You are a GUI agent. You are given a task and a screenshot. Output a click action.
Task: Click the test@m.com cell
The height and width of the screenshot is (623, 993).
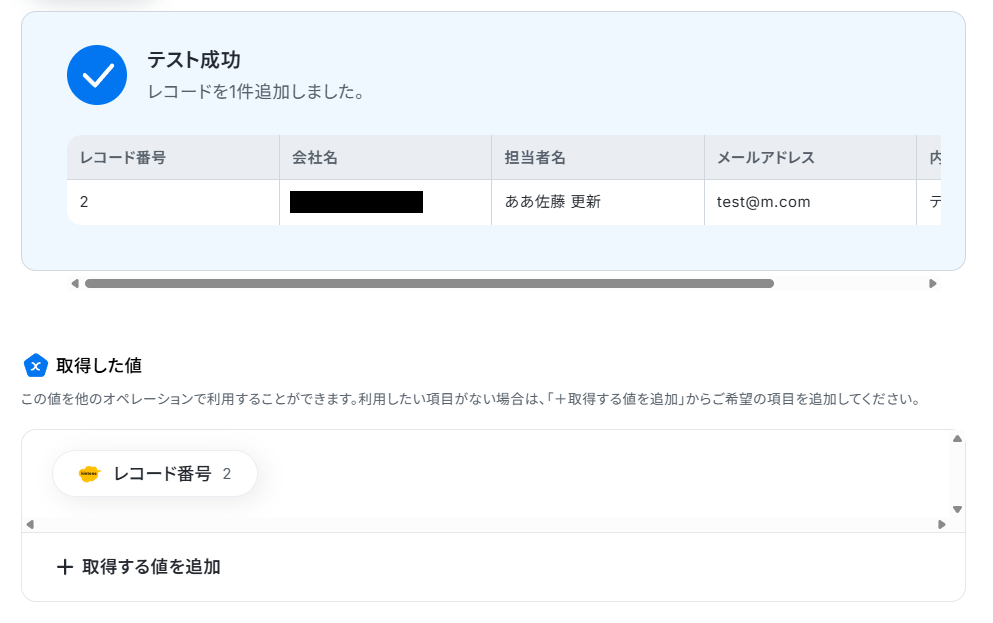pos(811,202)
